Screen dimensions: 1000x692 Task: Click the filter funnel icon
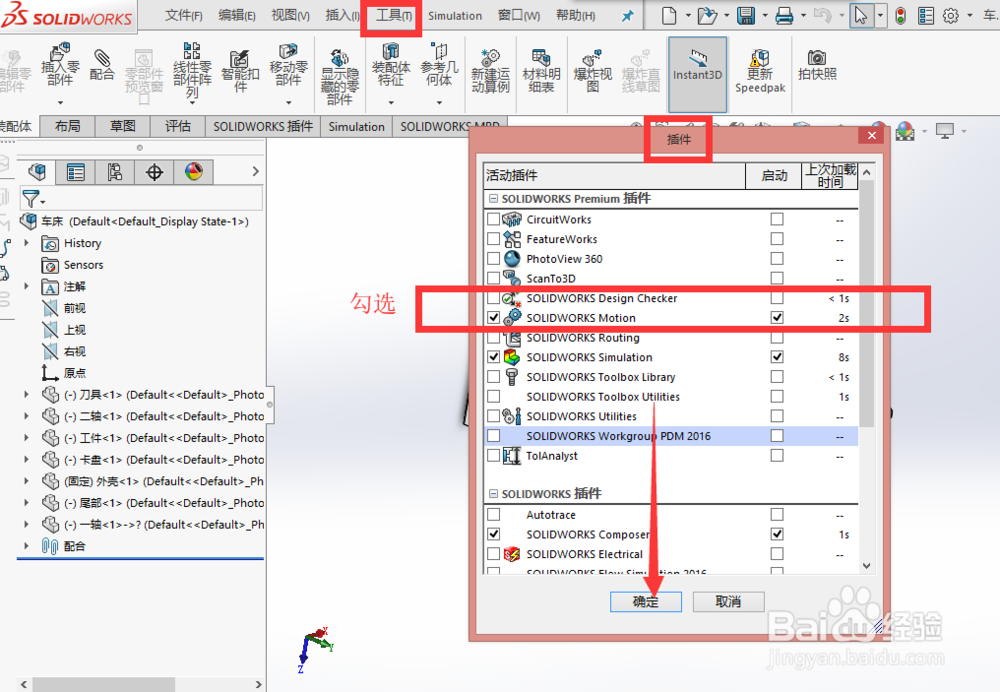(x=31, y=198)
